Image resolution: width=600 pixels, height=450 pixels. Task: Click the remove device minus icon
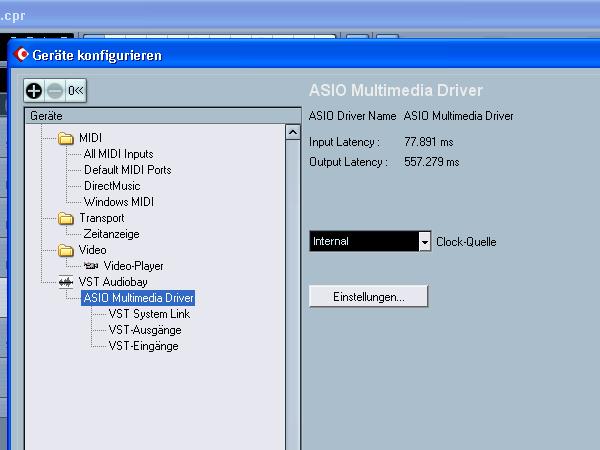click(55, 91)
